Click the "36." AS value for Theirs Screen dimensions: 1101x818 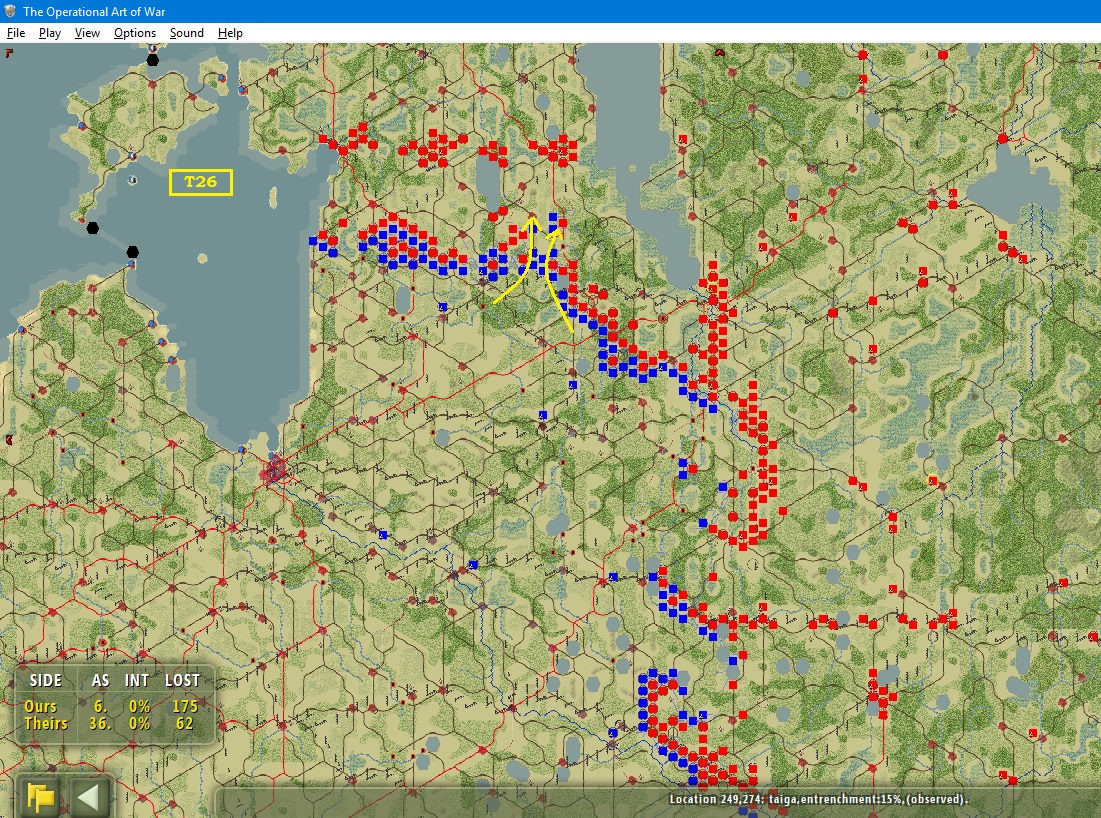tap(100, 723)
